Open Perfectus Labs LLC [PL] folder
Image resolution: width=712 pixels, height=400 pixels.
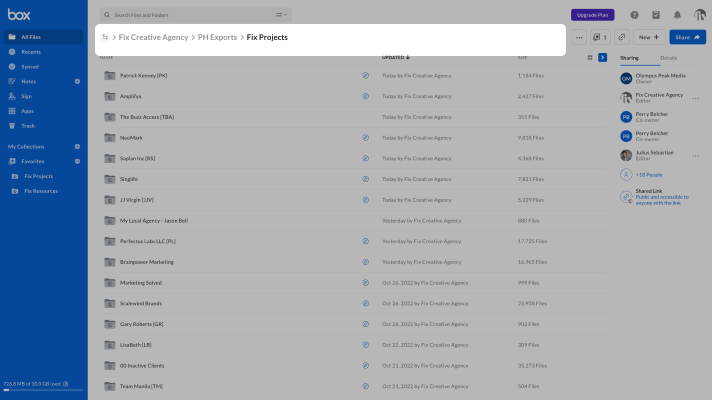(148, 242)
